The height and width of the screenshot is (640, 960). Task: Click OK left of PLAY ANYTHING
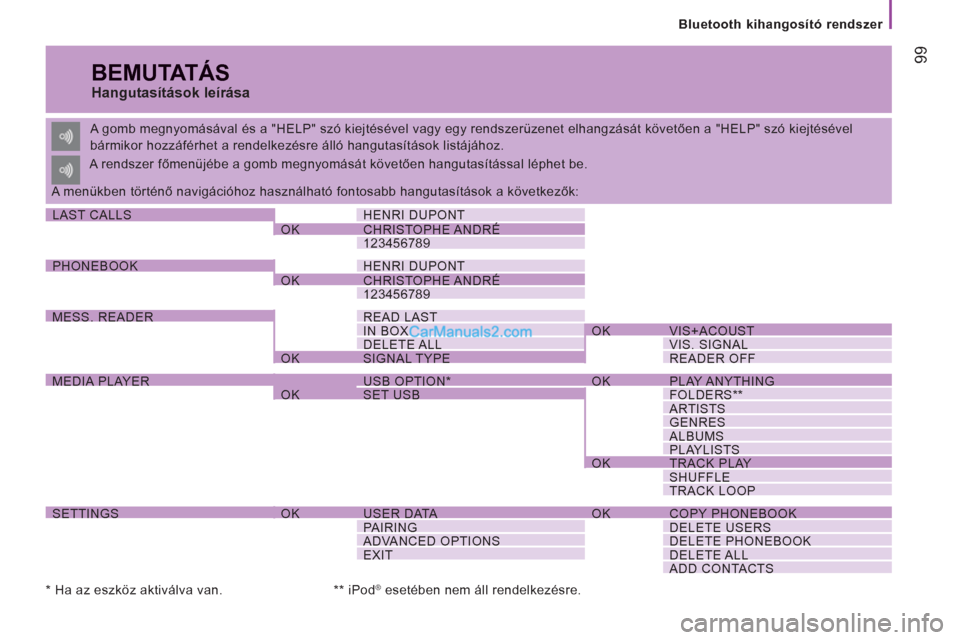(x=601, y=381)
